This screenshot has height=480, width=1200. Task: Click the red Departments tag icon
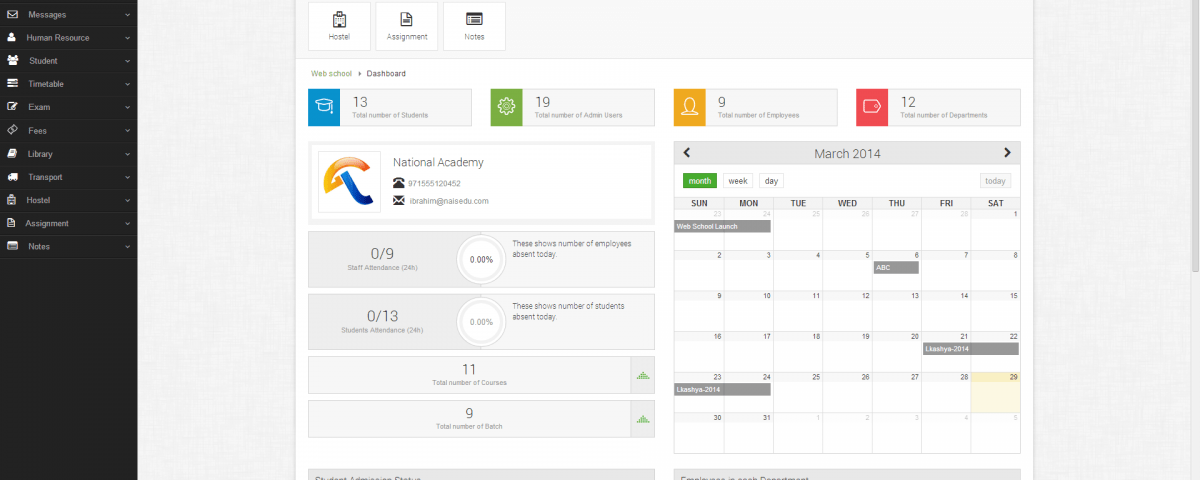point(872,107)
